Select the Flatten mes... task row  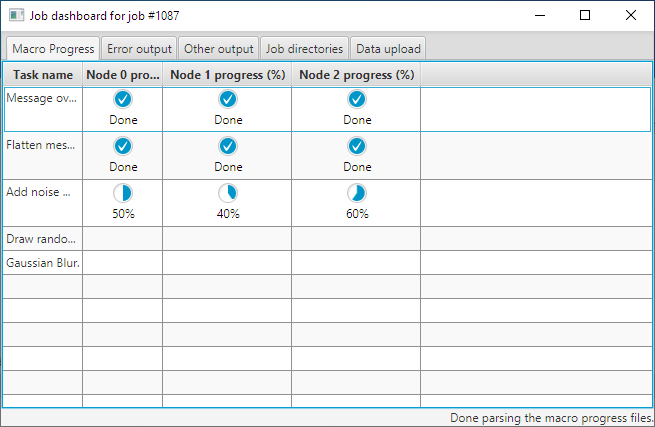327,156
